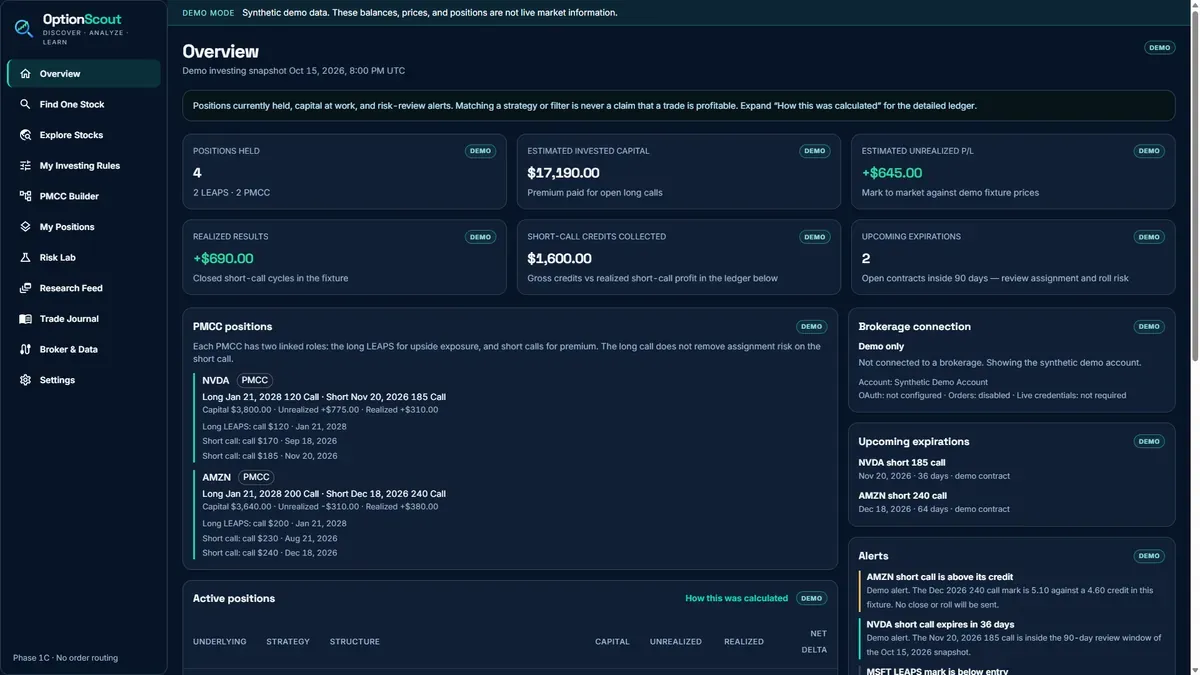This screenshot has width=1200, height=675.
Task: Click "Phase 1C · No order routing" footer text
Action: 65,657
